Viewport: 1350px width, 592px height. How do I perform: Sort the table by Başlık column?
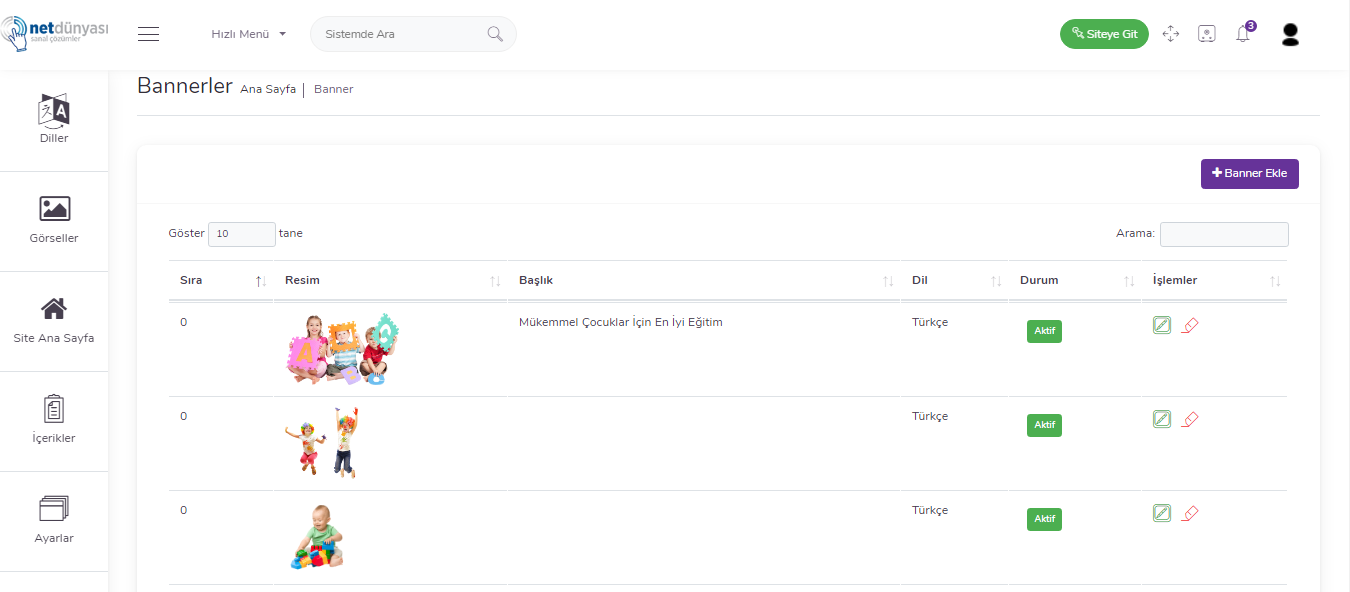click(704, 280)
